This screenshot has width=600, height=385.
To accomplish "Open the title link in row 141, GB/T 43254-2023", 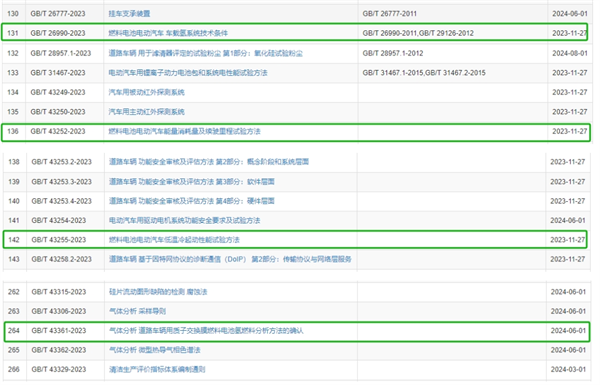I will (184, 221).
